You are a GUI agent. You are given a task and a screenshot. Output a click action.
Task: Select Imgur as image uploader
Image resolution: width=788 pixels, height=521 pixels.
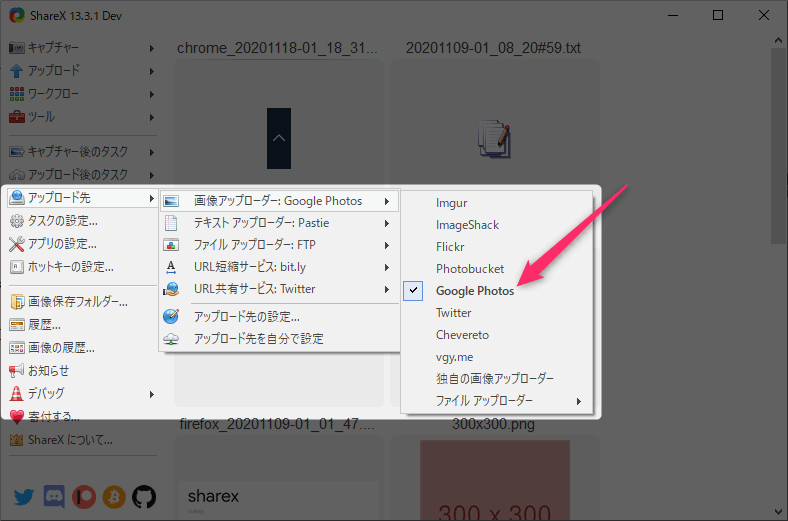coord(451,203)
